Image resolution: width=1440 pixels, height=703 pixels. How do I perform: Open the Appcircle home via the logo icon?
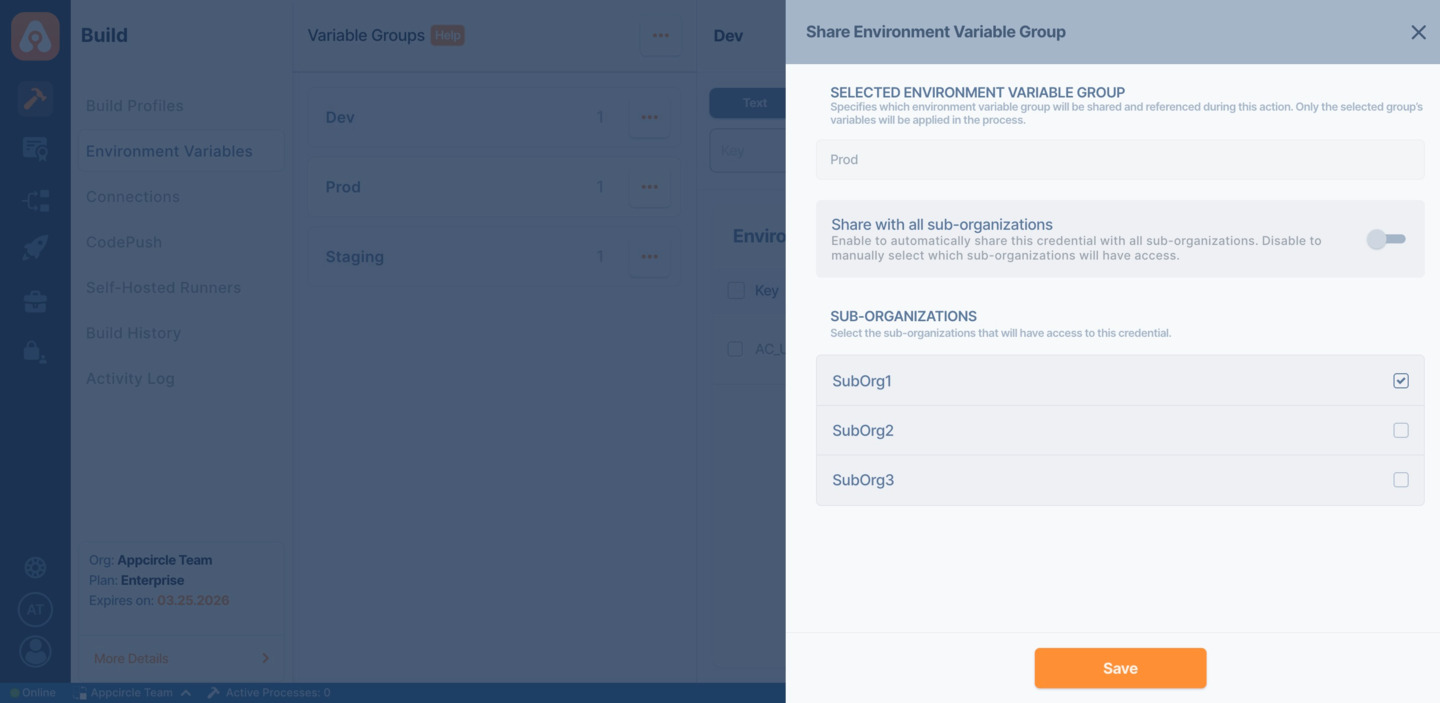[35, 35]
